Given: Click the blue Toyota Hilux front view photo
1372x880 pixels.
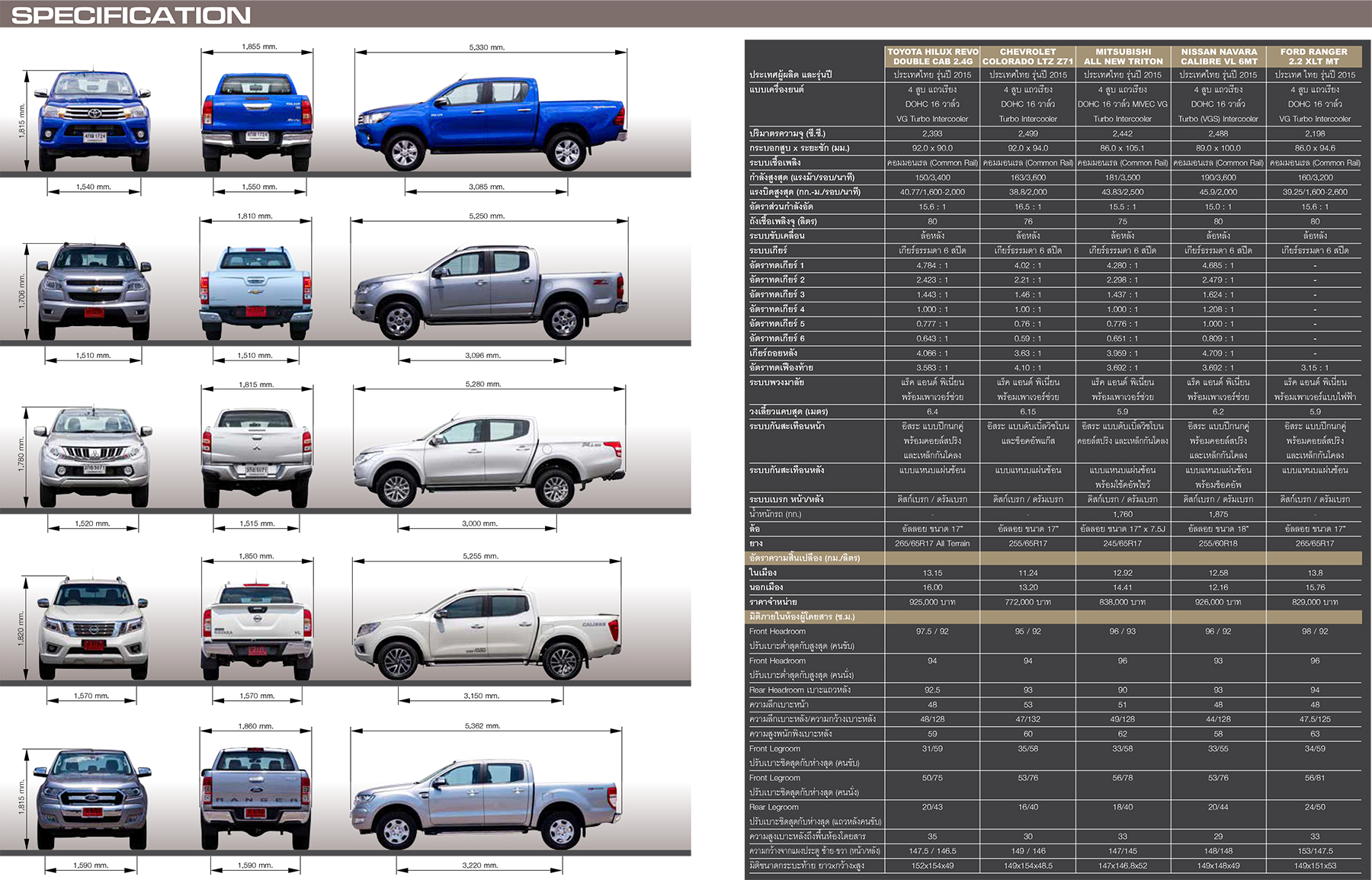Looking at the screenshot, I should click(93, 122).
